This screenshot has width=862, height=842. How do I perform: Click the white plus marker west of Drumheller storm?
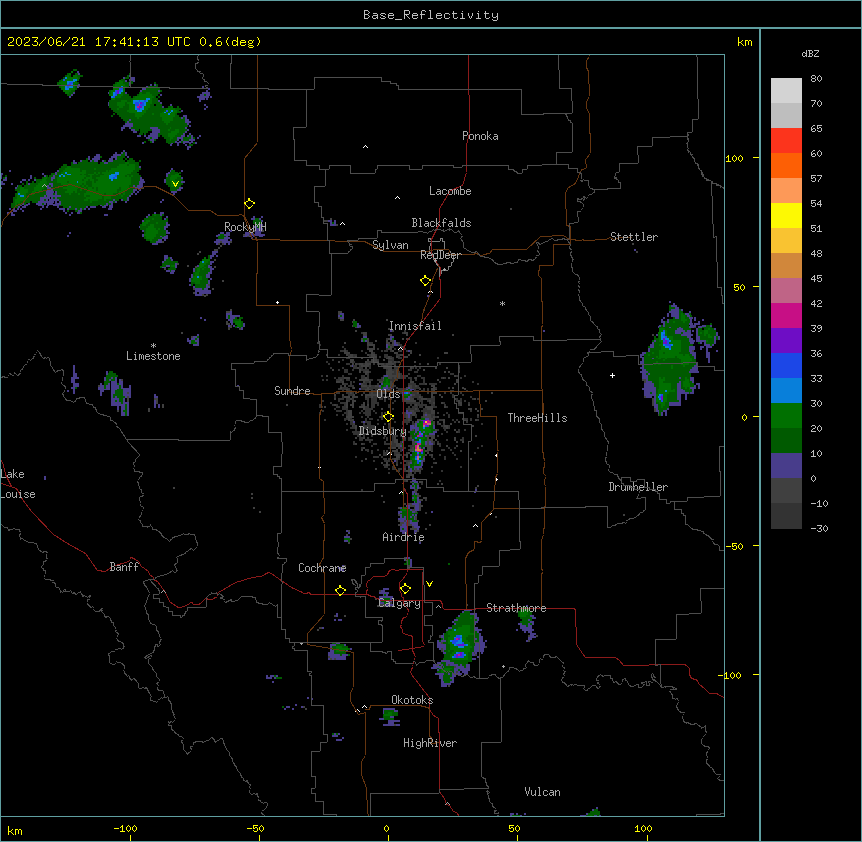[612, 375]
